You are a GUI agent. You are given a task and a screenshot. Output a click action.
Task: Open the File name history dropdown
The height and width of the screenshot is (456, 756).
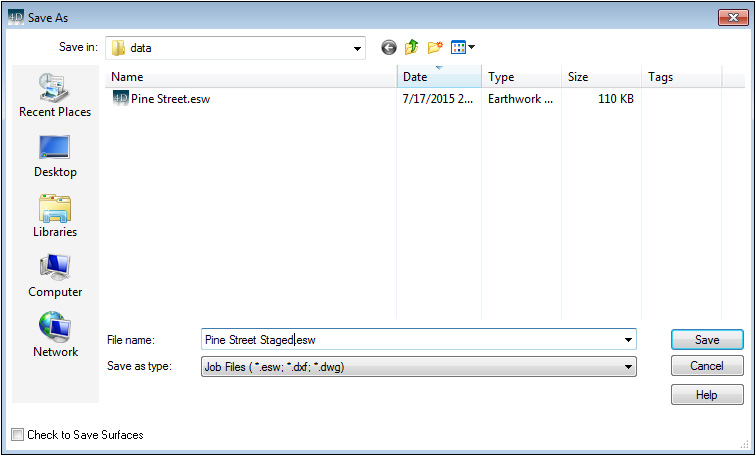628,340
